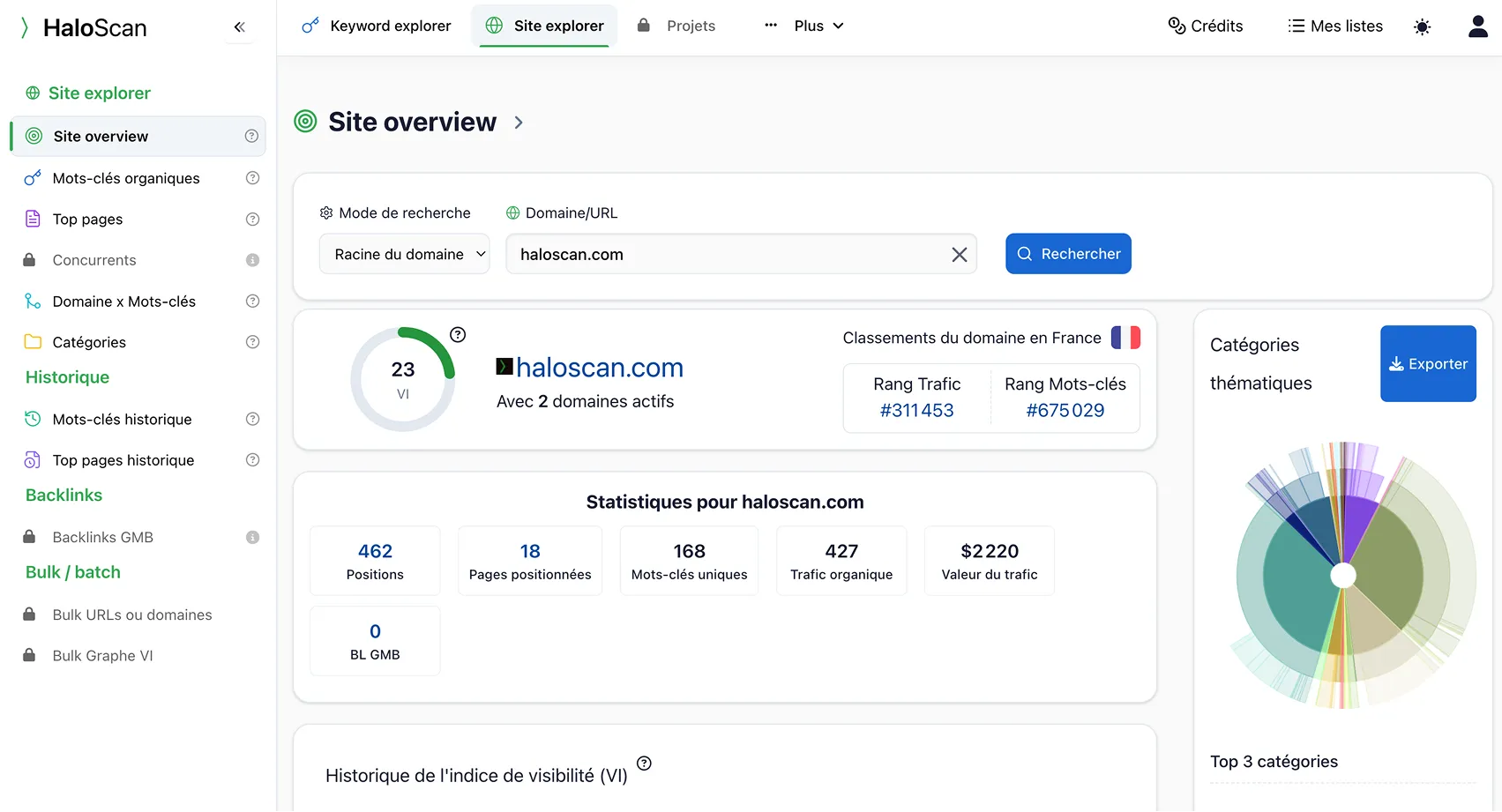Toggle light/dark theme sun icon

tap(1422, 27)
